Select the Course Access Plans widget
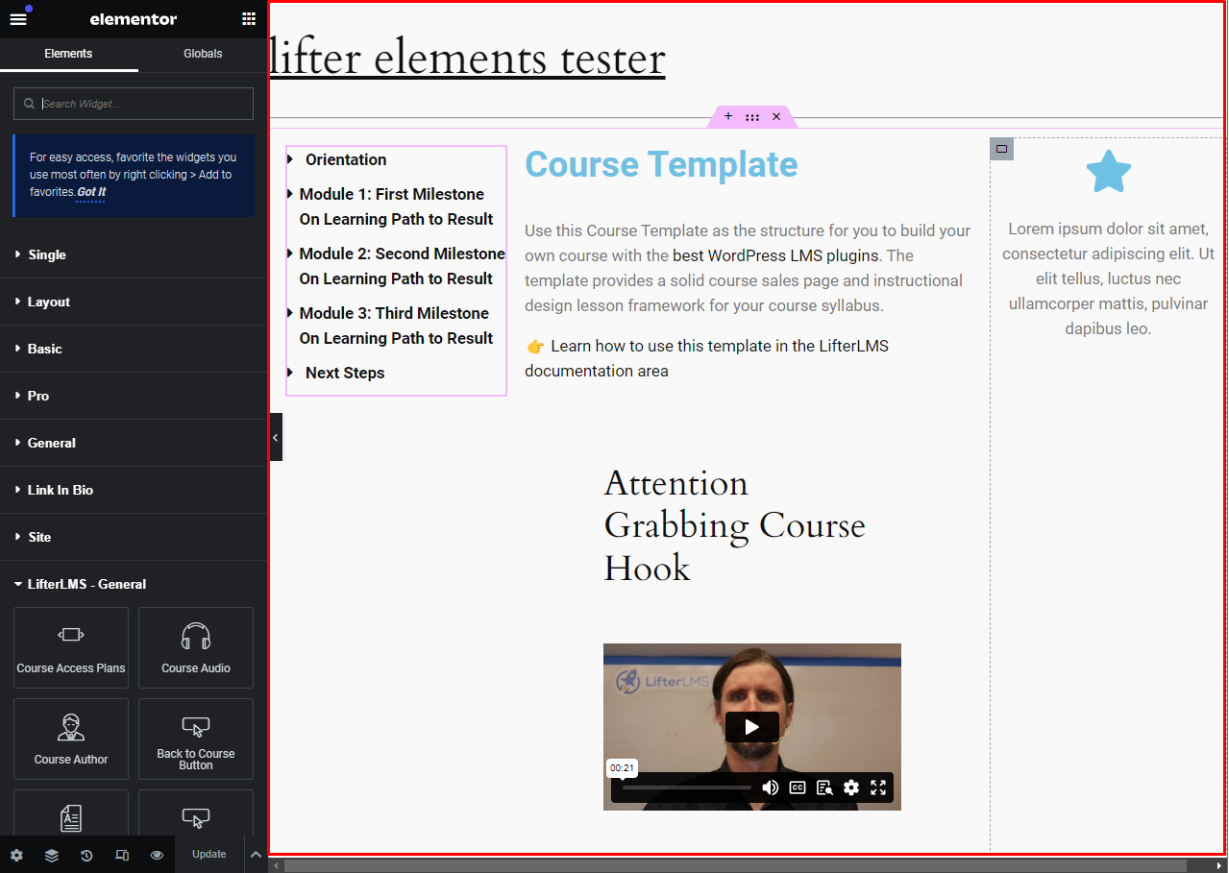Screen dimensions: 1229x873 coord(70,648)
